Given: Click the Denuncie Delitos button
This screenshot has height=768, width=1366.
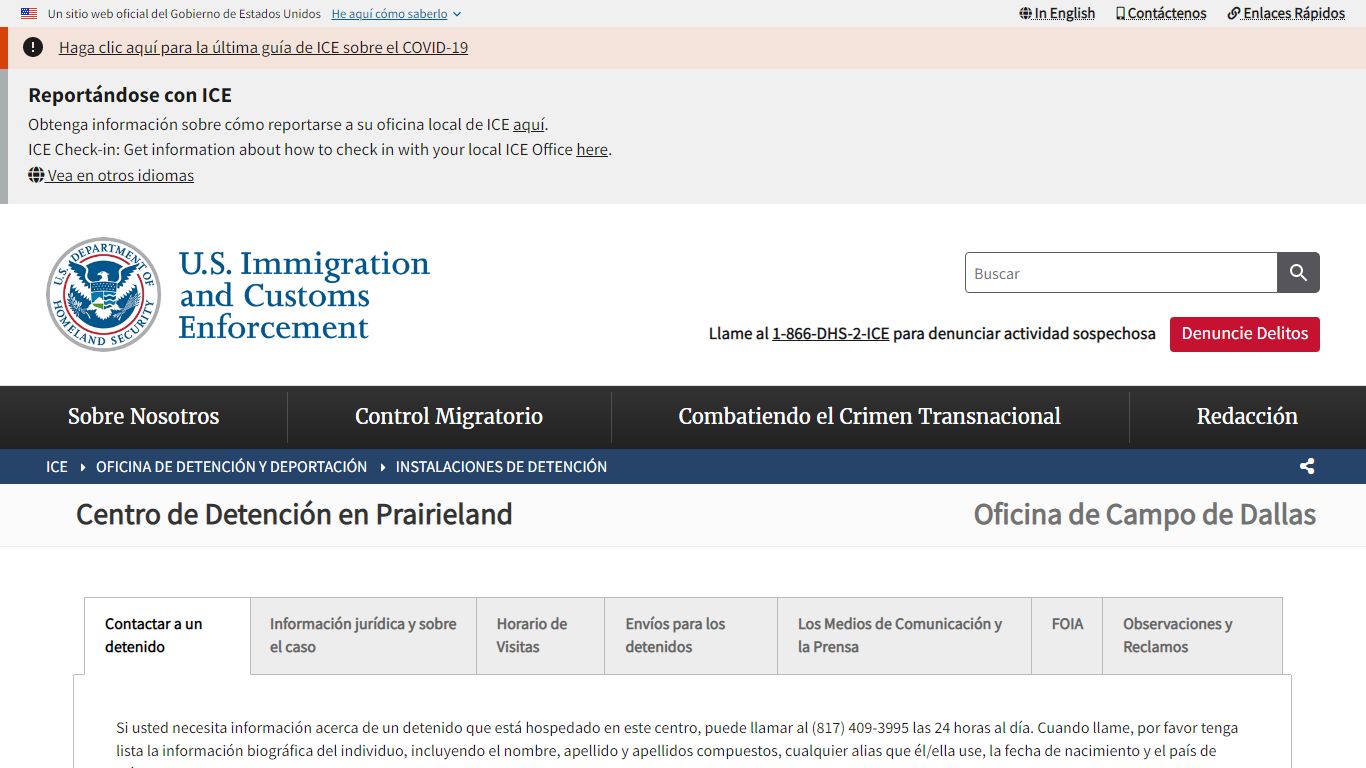Looking at the screenshot, I should pyautogui.click(x=1245, y=334).
